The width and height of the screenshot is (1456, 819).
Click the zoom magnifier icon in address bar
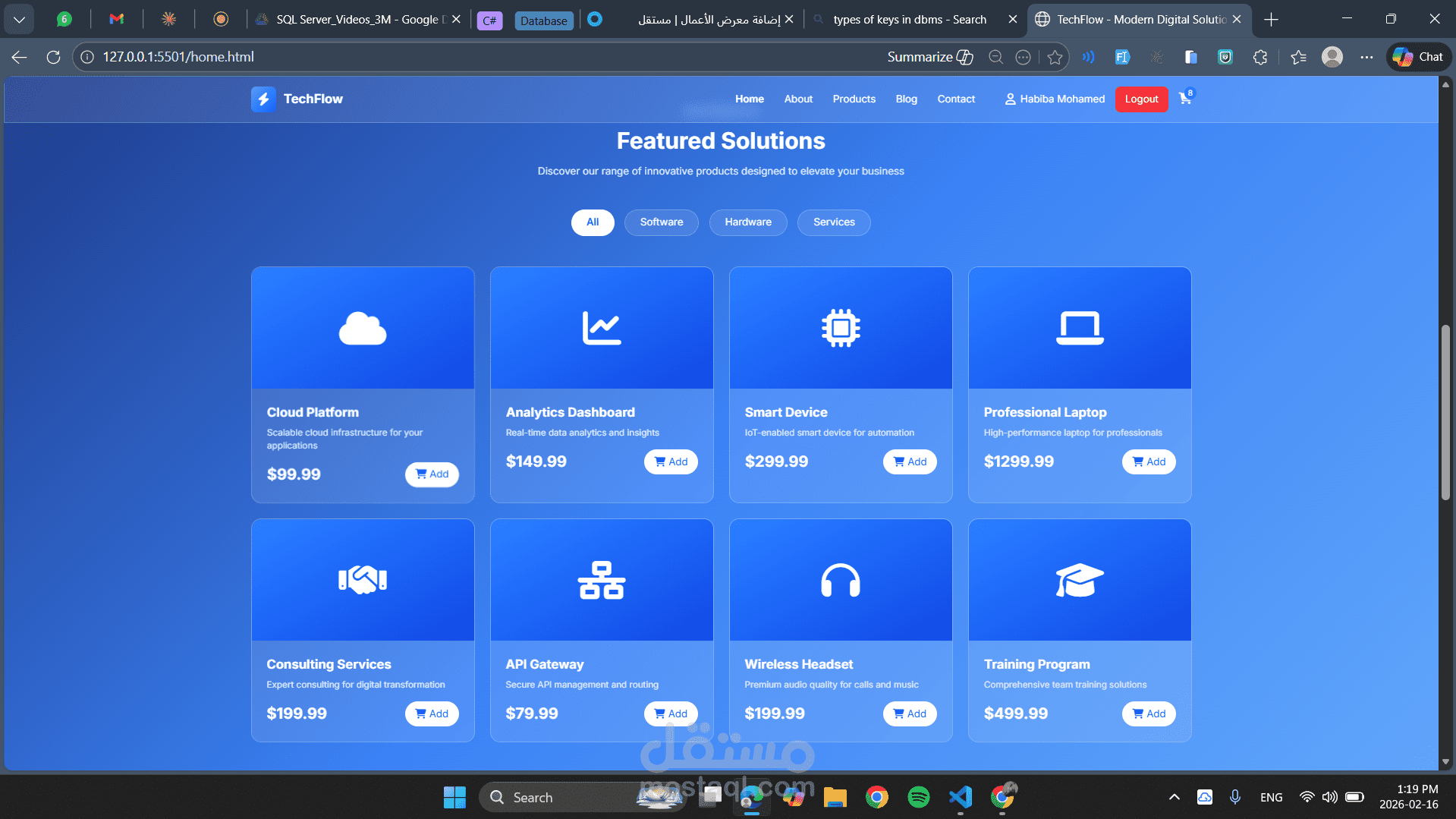(x=995, y=57)
